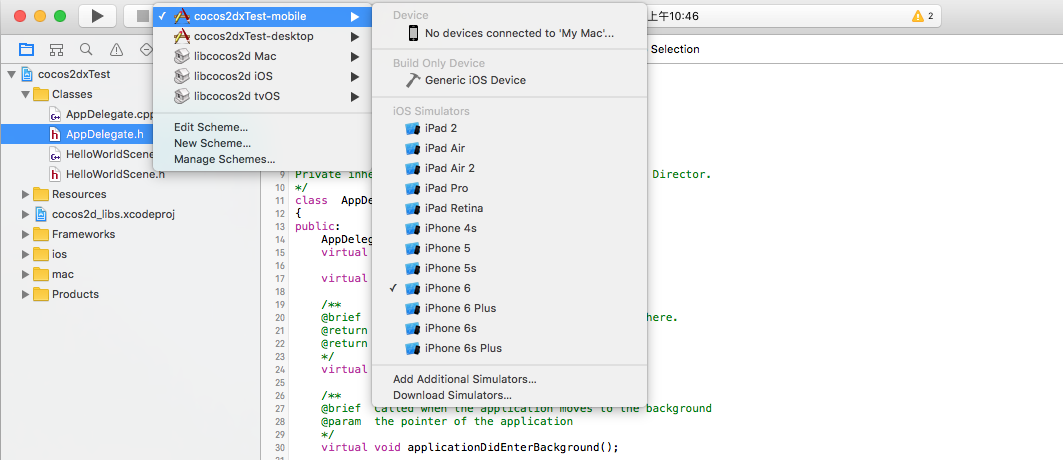Choose the iPhone 5s simulator
This screenshot has width=1063, height=460.
pyautogui.click(x=509, y=268)
